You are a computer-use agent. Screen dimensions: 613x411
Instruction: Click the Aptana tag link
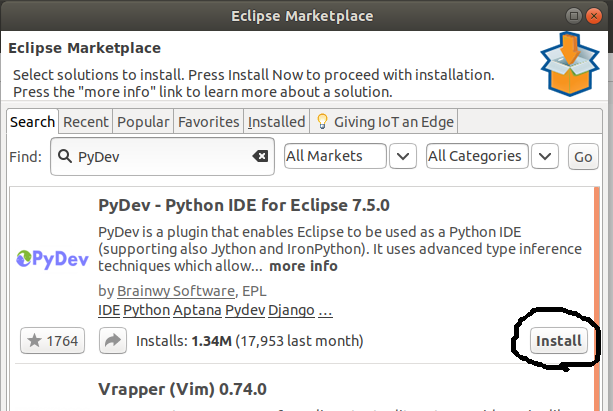tap(197, 310)
